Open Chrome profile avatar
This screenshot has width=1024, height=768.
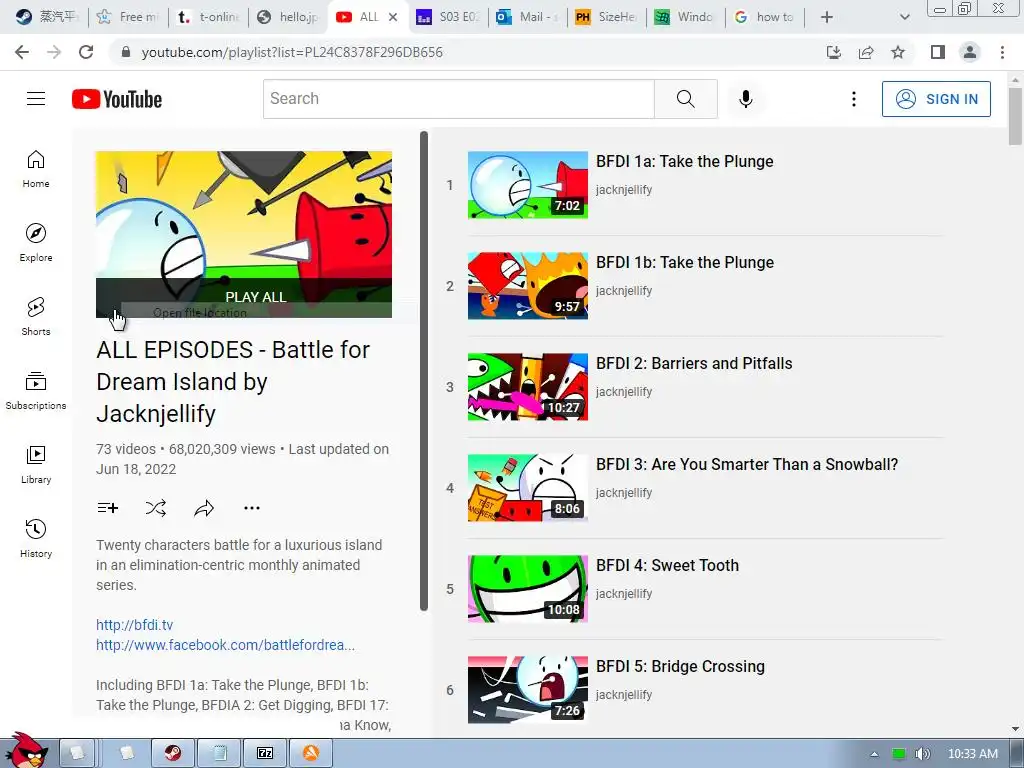pos(970,52)
